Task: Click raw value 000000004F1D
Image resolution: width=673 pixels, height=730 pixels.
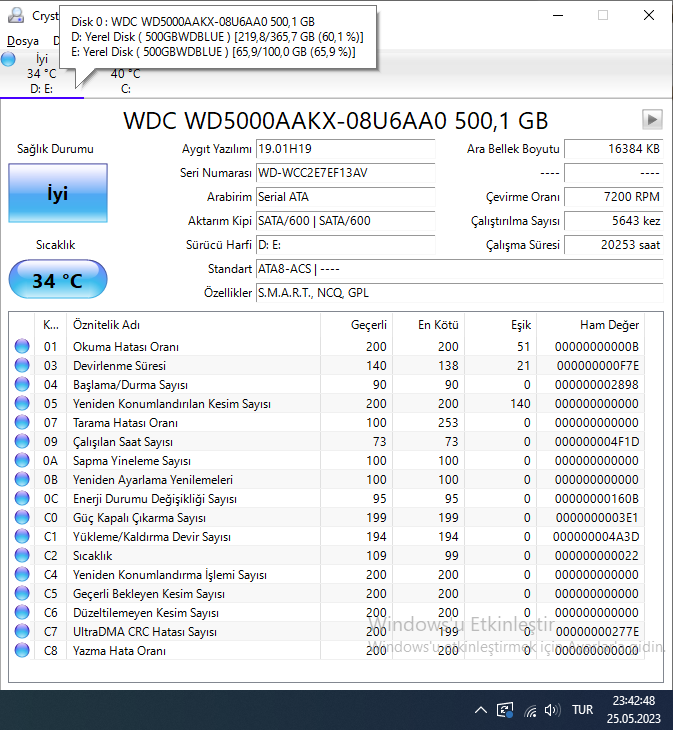Action: tap(597, 442)
